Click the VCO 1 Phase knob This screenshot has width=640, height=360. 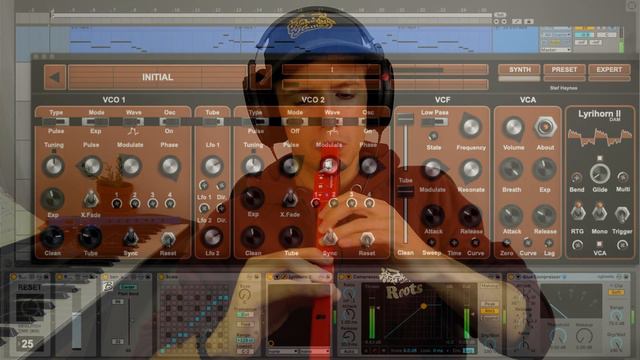tap(169, 166)
